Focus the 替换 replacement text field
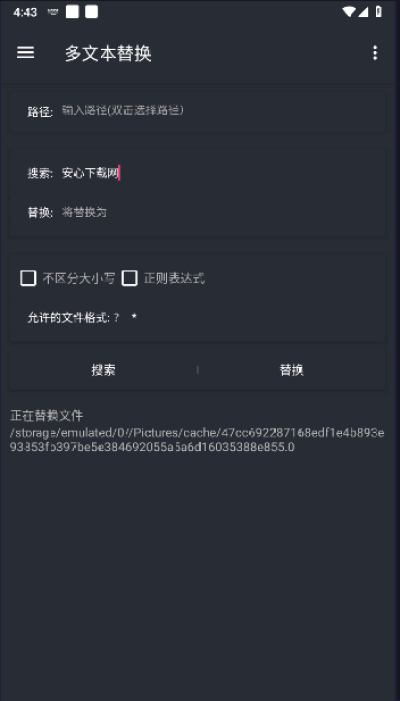Image resolution: width=400 pixels, height=701 pixels. click(222, 212)
